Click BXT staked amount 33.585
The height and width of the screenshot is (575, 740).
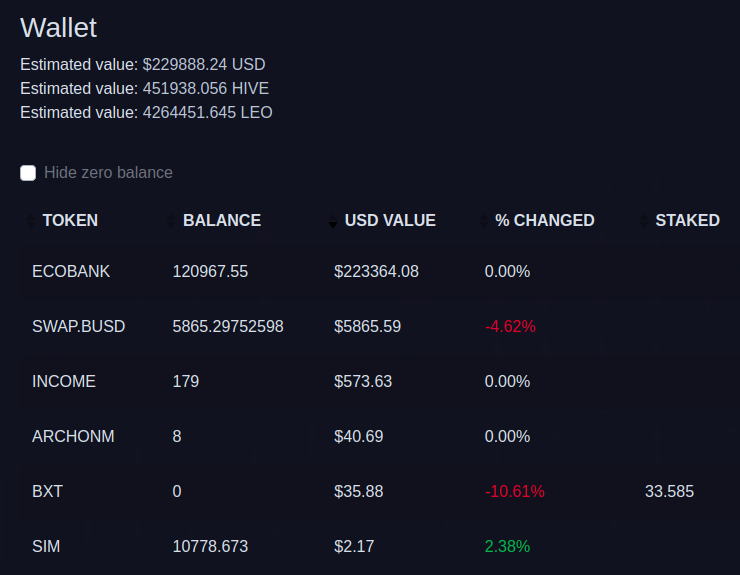pyautogui.click(x=669, y=491)
